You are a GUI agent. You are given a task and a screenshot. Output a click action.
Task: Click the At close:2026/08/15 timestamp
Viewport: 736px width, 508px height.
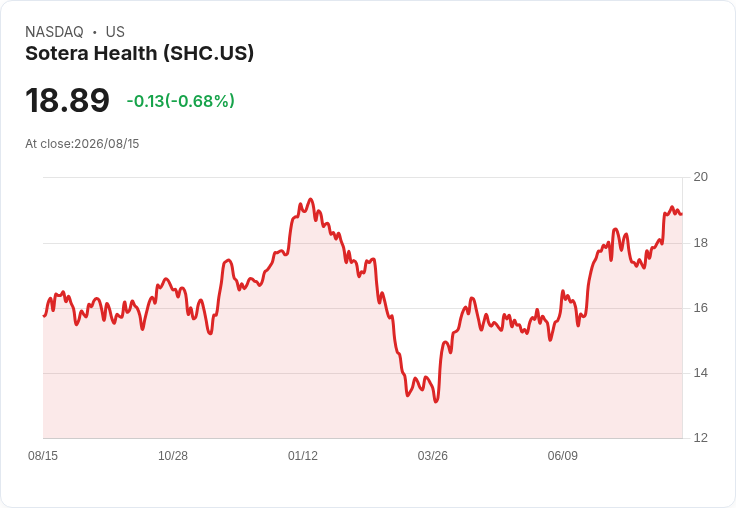pyautogui.click(x=82, y=144)
